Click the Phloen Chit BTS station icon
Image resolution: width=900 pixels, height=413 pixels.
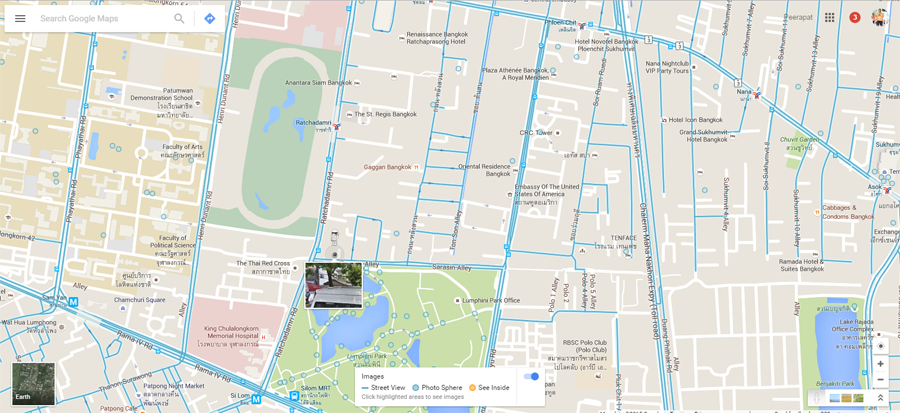click(581, 26)
